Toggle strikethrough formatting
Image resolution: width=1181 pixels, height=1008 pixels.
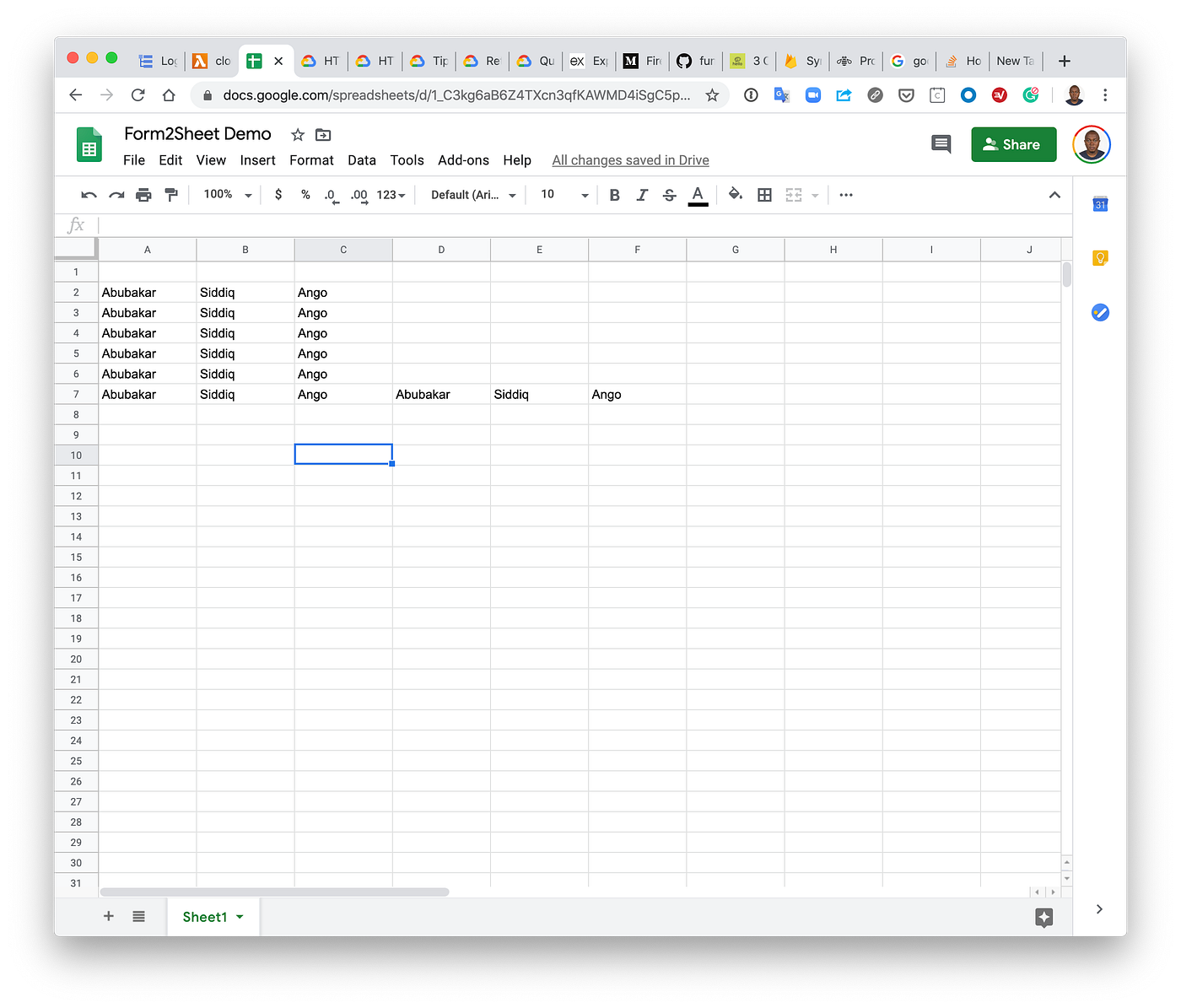click(669, 195)
